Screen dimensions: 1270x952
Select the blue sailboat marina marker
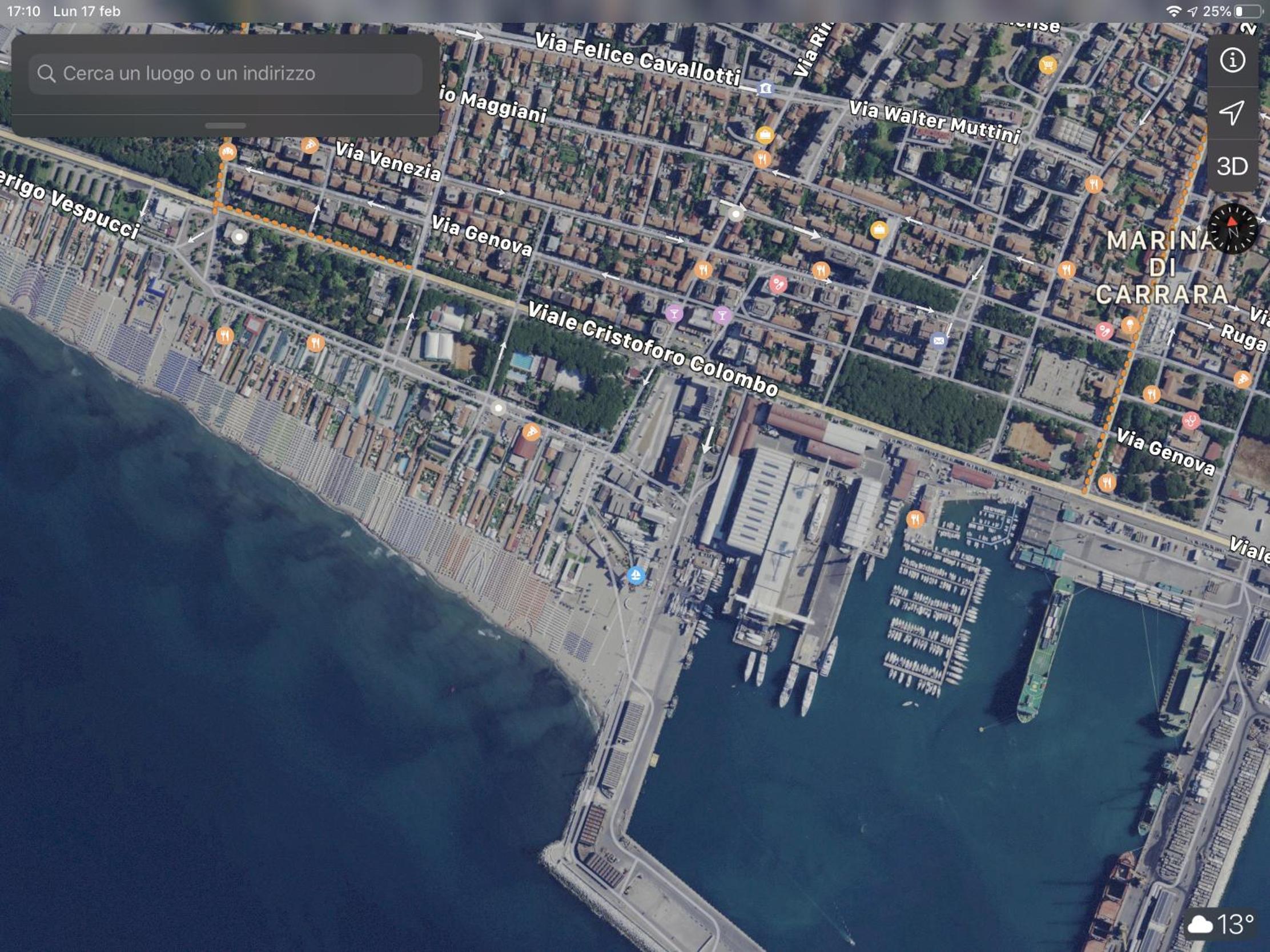tap(635, 575)
